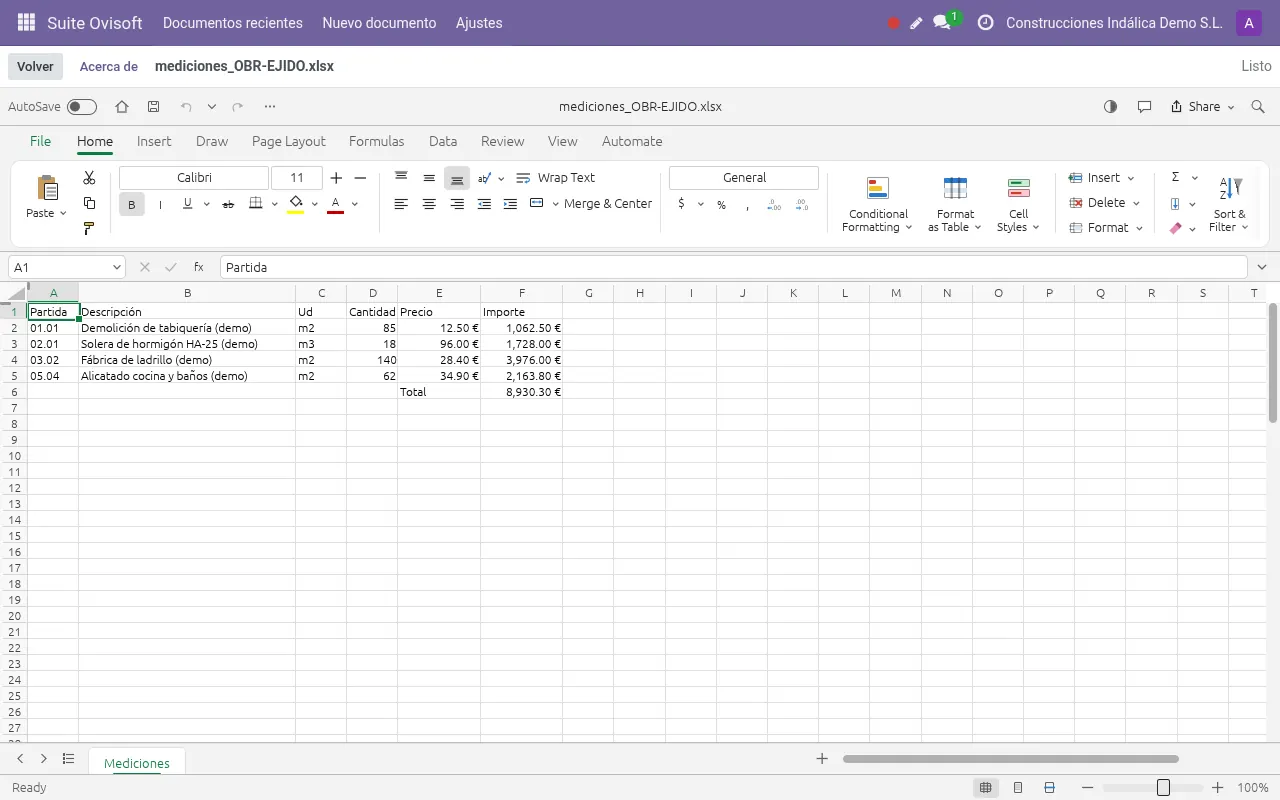The width and height of the screenshot is (1280, 800).
Task: Click the Home icon next to AutoSave
Action: [x=122, y=106]
